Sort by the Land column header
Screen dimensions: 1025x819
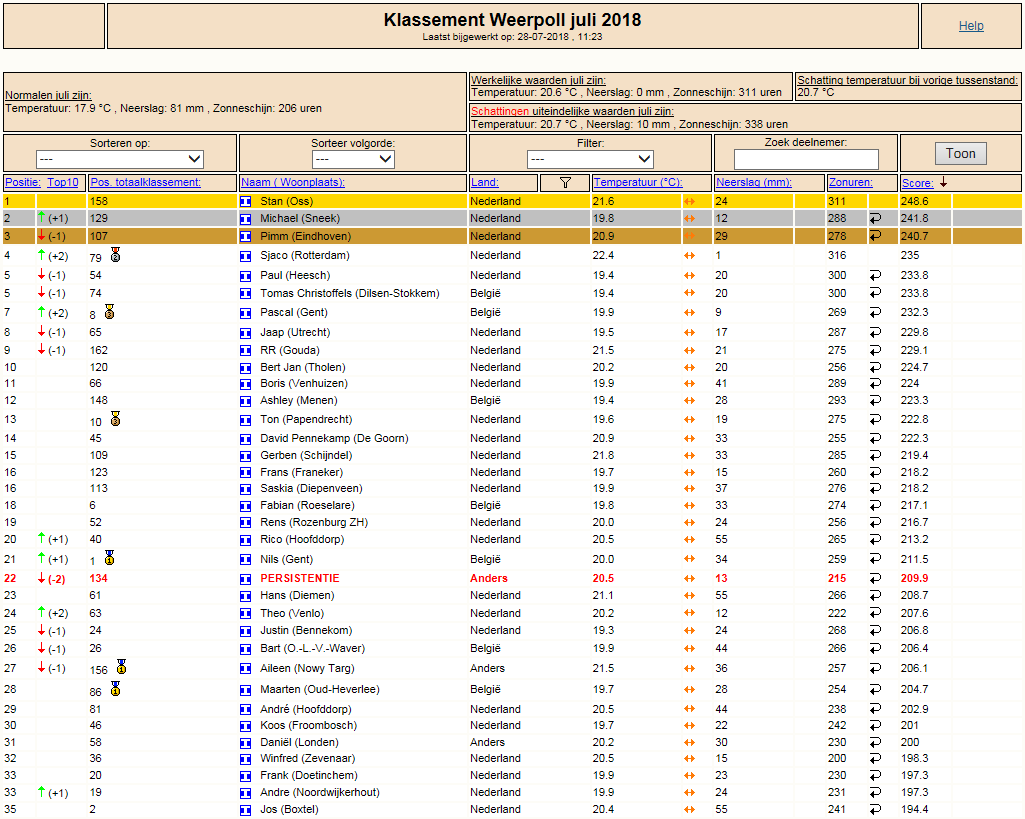(x=484, y=182)
